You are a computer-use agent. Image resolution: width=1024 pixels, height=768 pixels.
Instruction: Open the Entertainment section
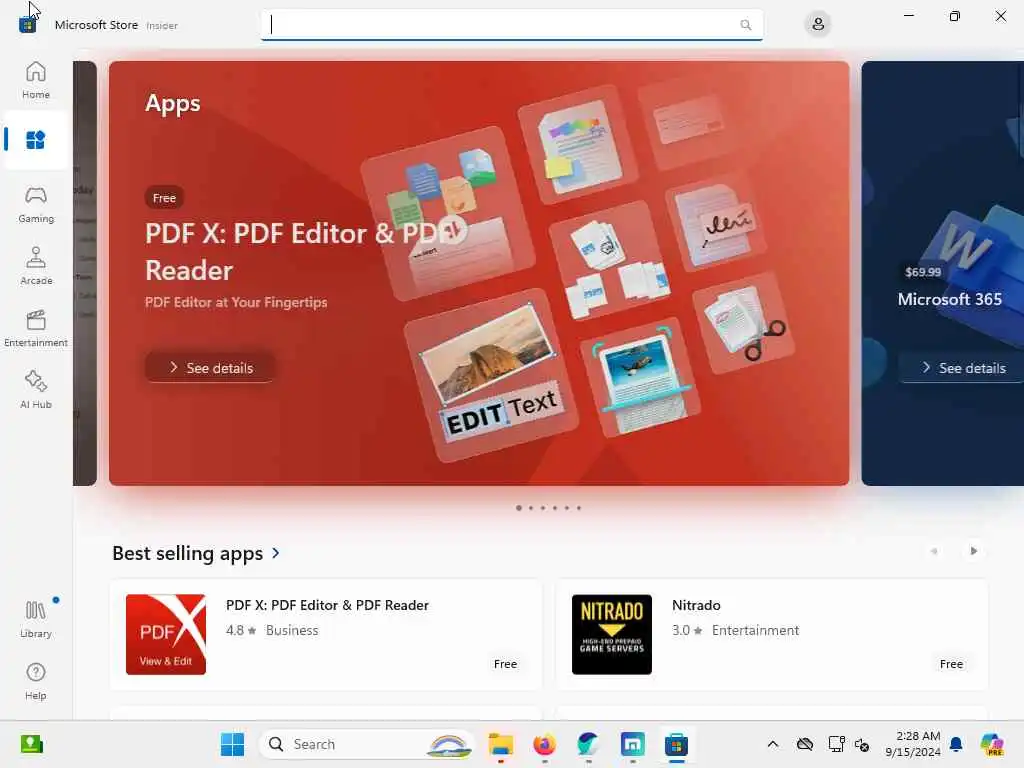coord(35,328)
